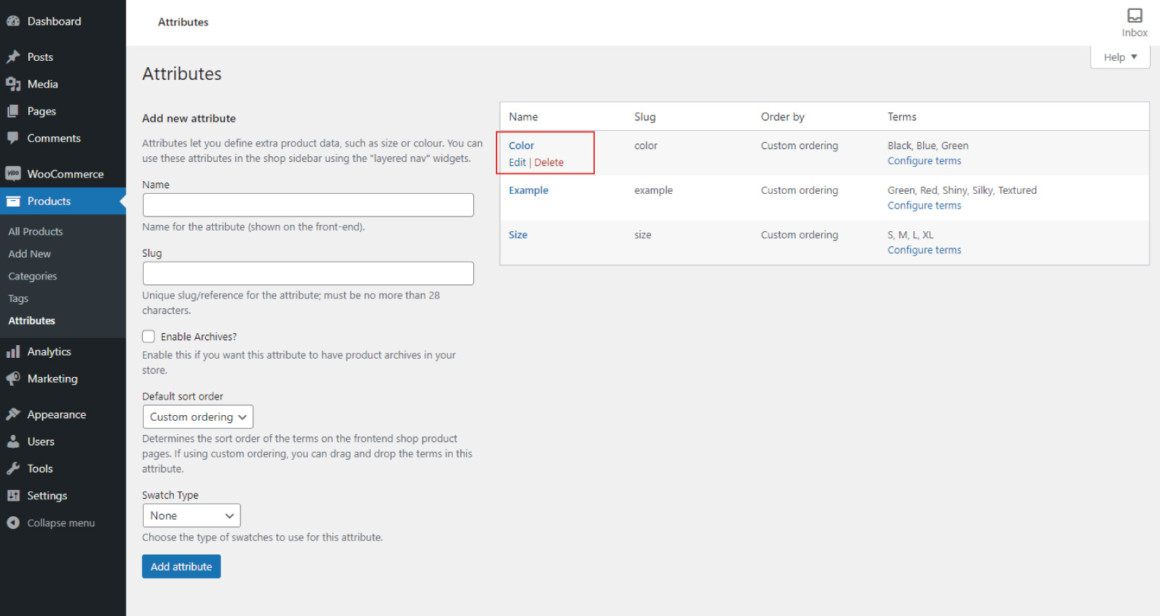Click the Dashboard gauge icon
This screenshot has width=1160, height=616.
coord(13,21)
